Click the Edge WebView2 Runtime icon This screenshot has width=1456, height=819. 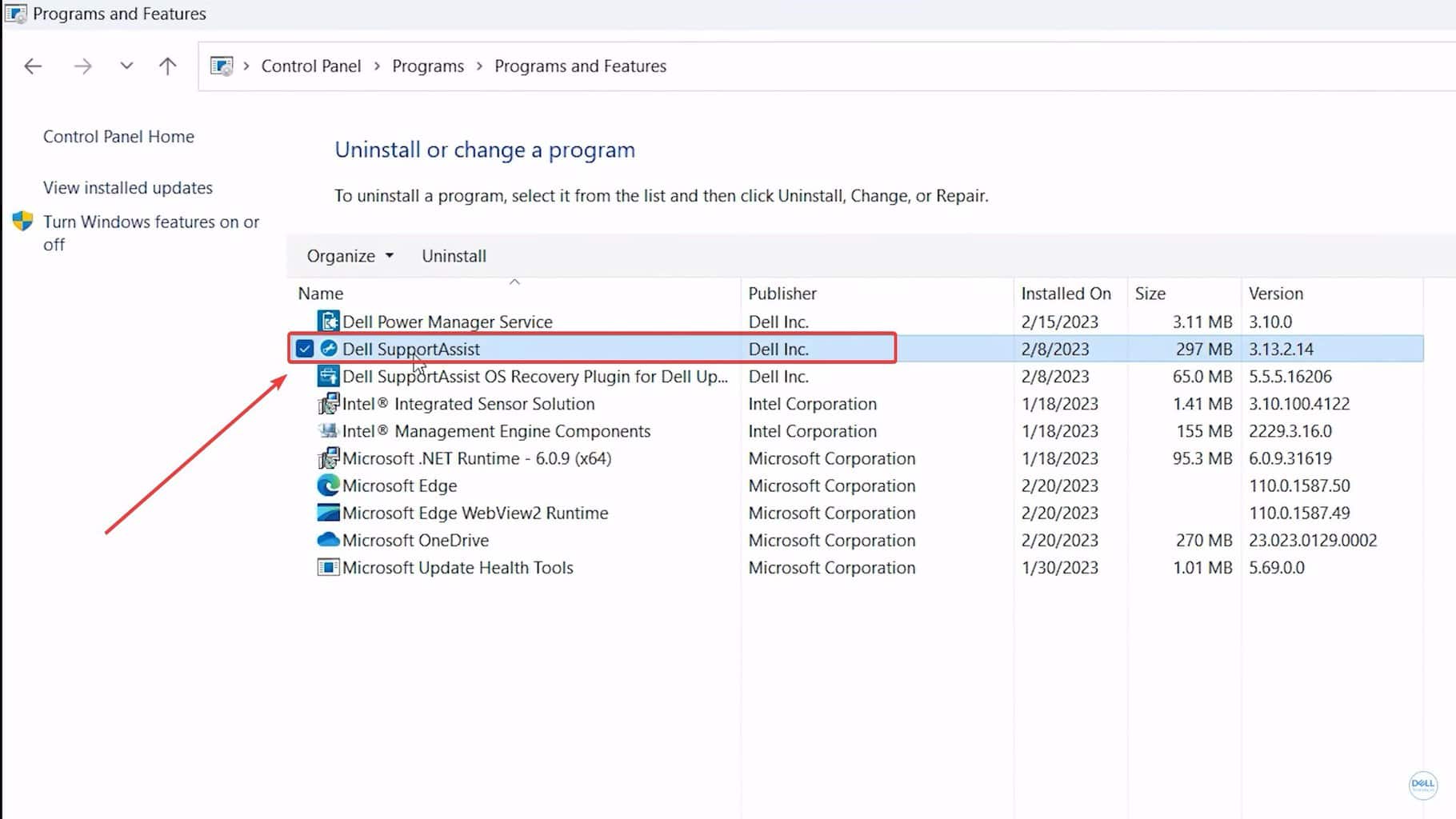click(x=328, y=513)
